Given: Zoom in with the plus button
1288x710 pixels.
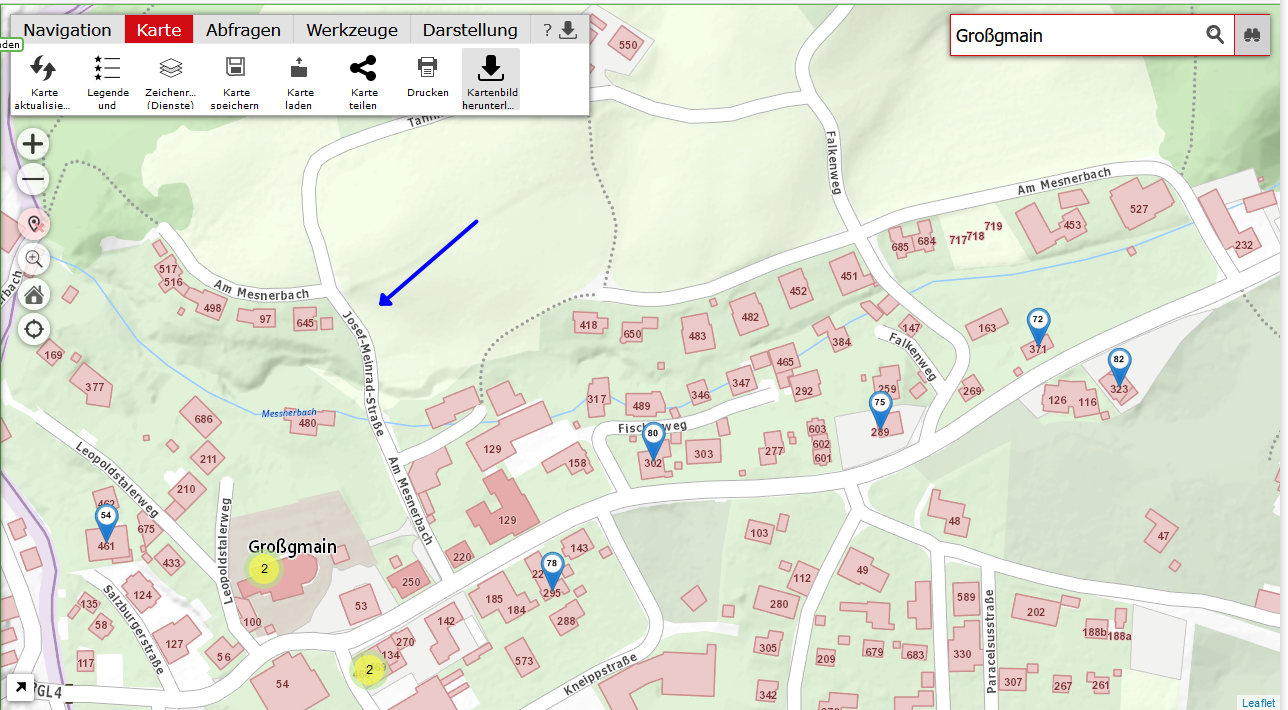Looking at the screenshot, I should (34, 144).
